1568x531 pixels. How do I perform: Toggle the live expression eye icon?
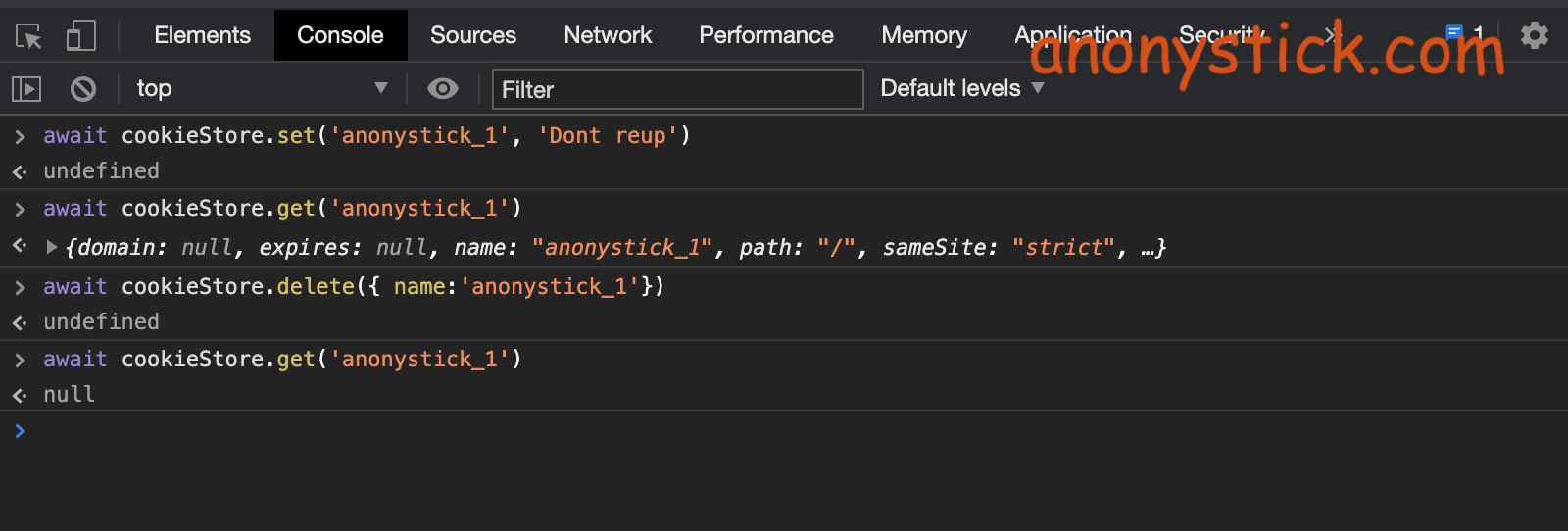(x=443, y=89)
